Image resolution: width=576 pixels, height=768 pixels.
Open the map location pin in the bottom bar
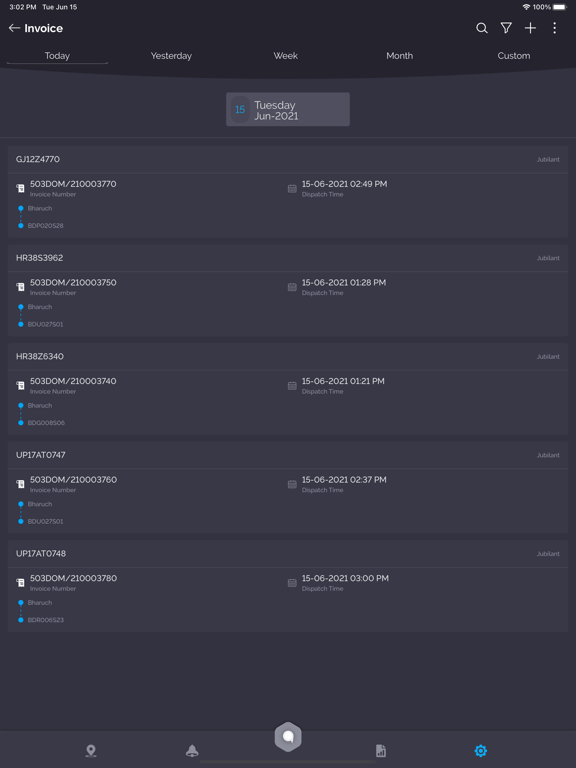click(x=91, y=750)
